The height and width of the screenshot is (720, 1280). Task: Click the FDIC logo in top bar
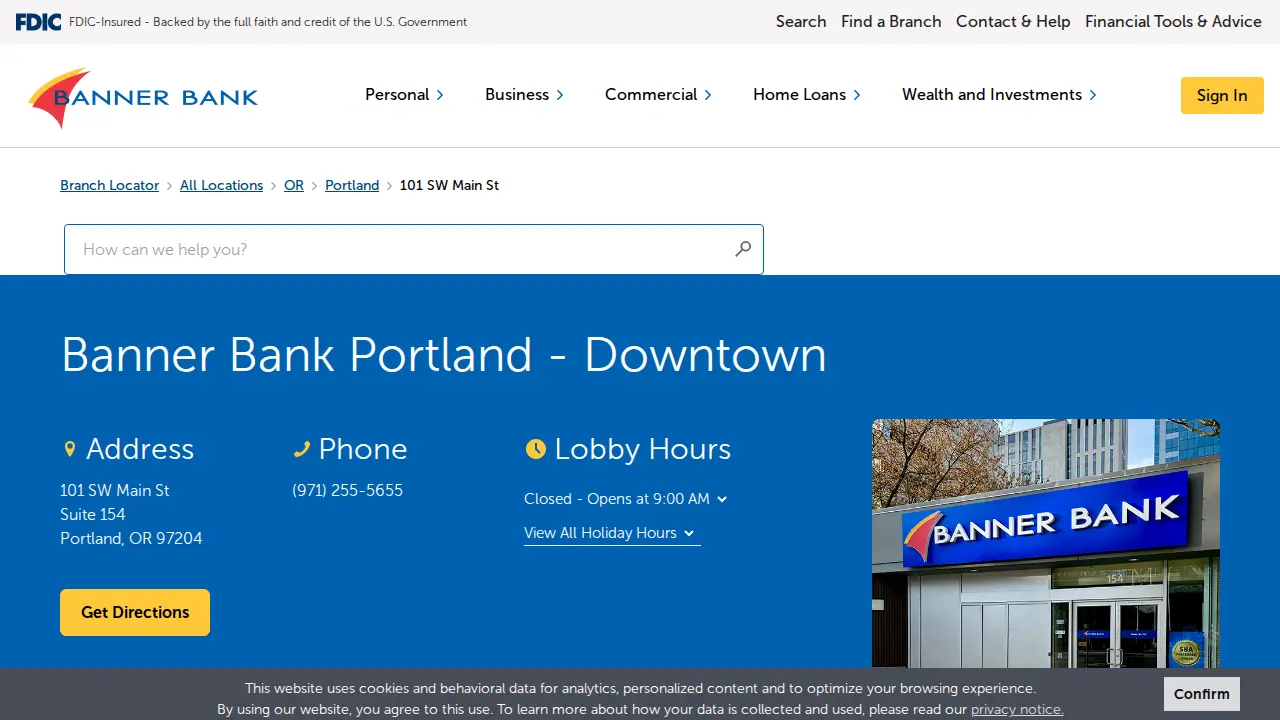(x=38, y=22)
